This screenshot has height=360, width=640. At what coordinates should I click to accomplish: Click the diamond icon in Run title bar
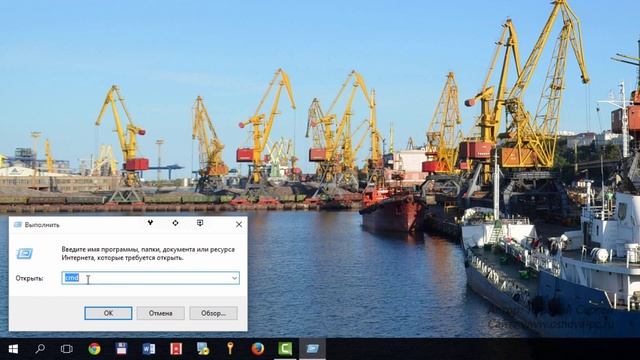175,222
